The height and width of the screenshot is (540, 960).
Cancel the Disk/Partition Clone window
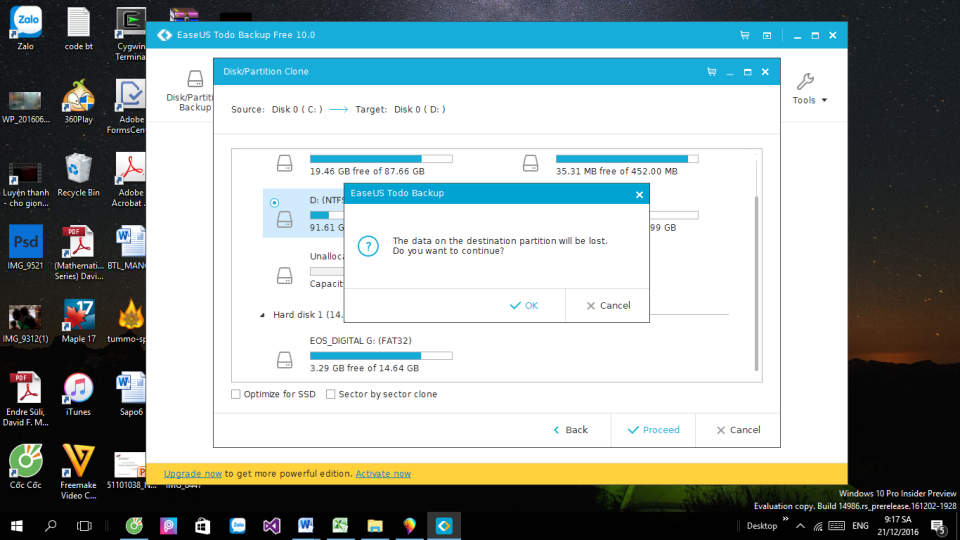click(738, 430)
